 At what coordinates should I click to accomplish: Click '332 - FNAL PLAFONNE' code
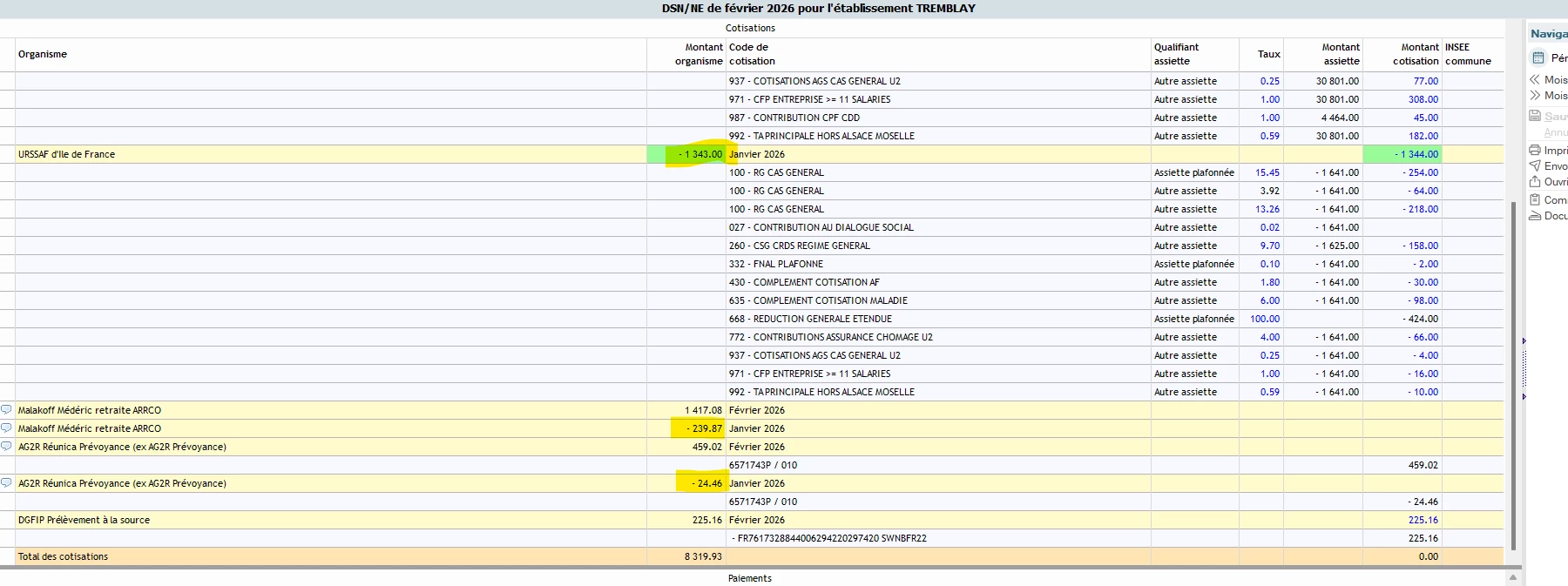(776, 264)
